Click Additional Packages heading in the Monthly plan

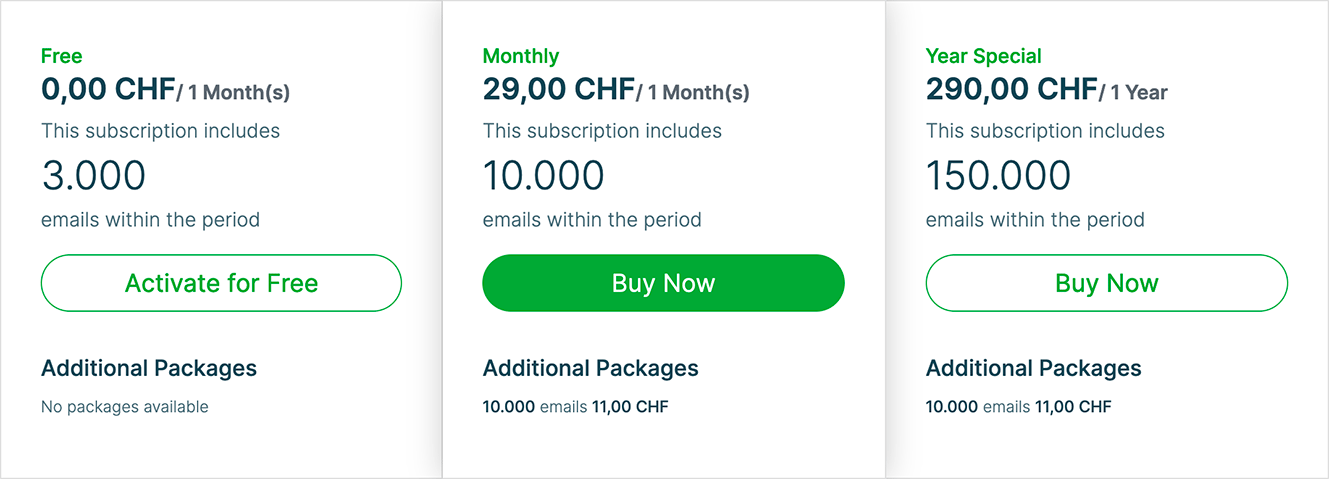click(591, 368)
